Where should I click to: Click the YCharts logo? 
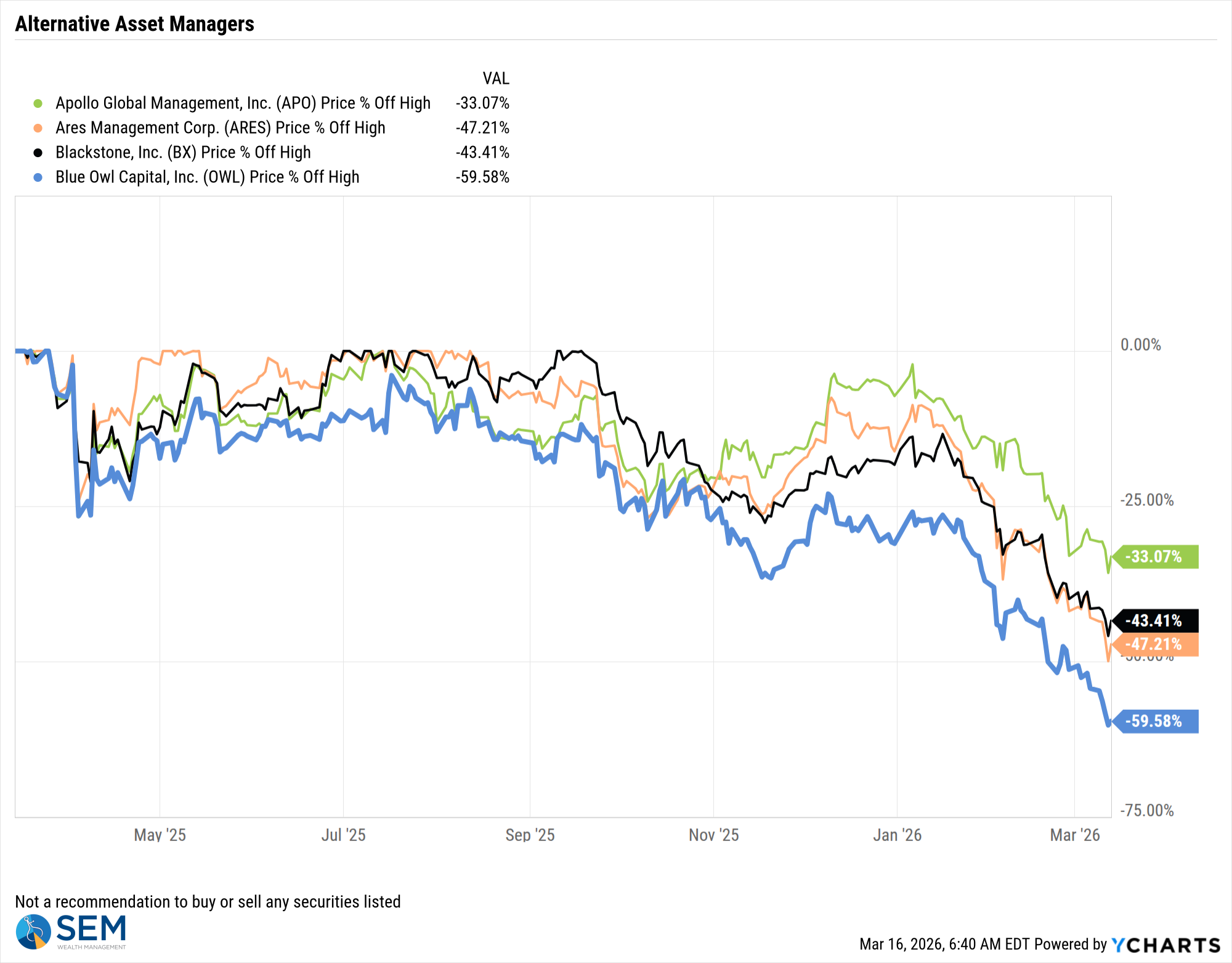(x=1165, y=945)
